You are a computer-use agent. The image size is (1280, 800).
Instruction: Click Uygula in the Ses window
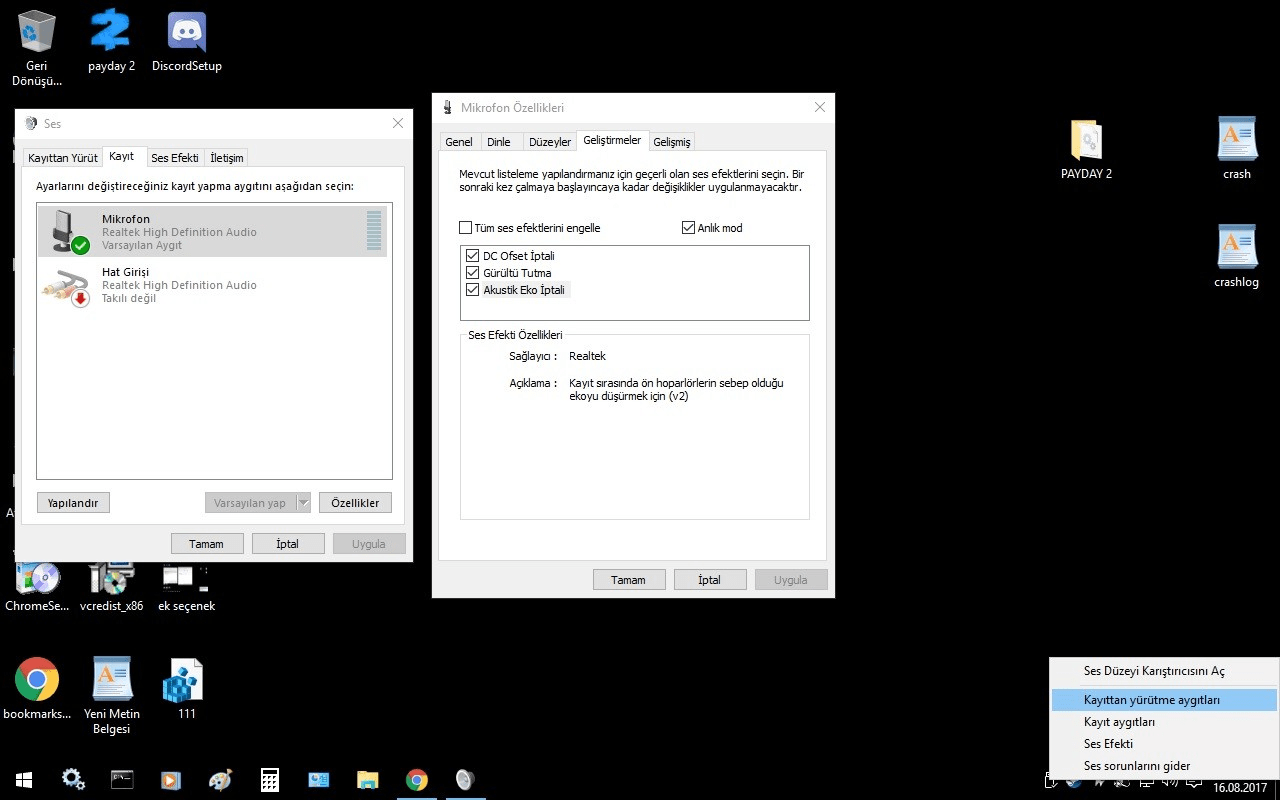tap(369, 544)
